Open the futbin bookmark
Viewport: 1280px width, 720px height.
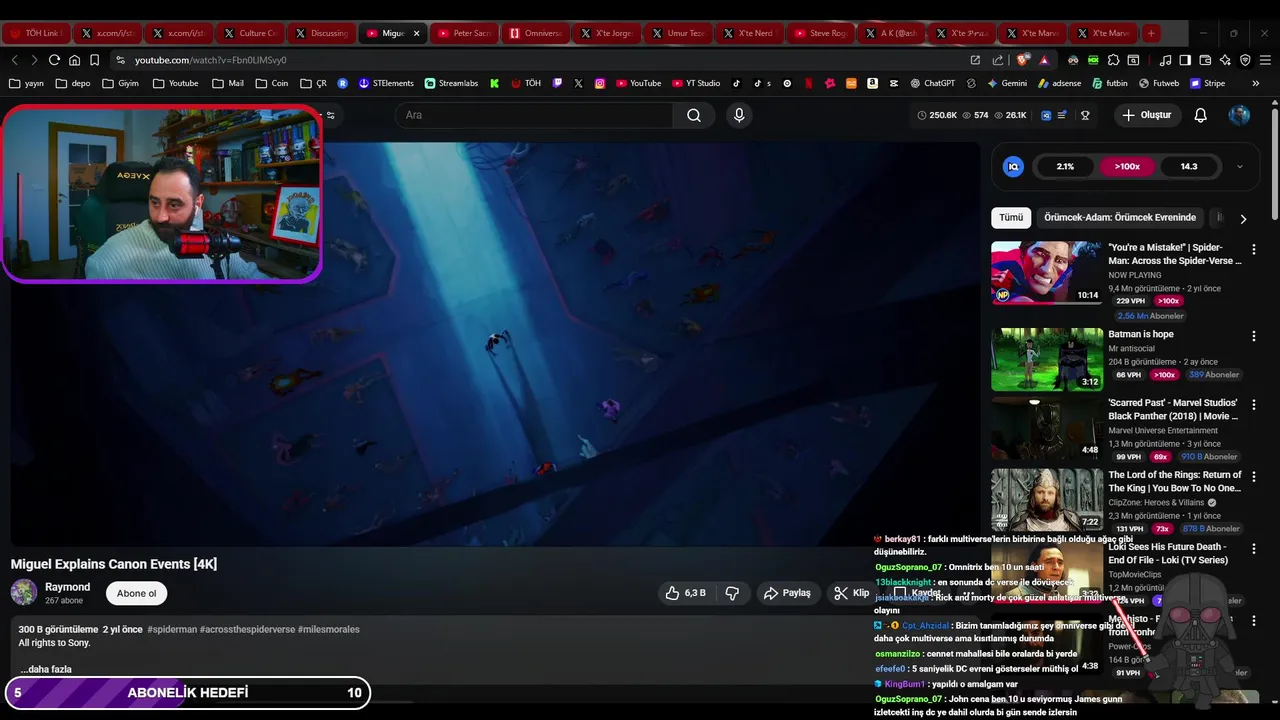click(1110, 84)
